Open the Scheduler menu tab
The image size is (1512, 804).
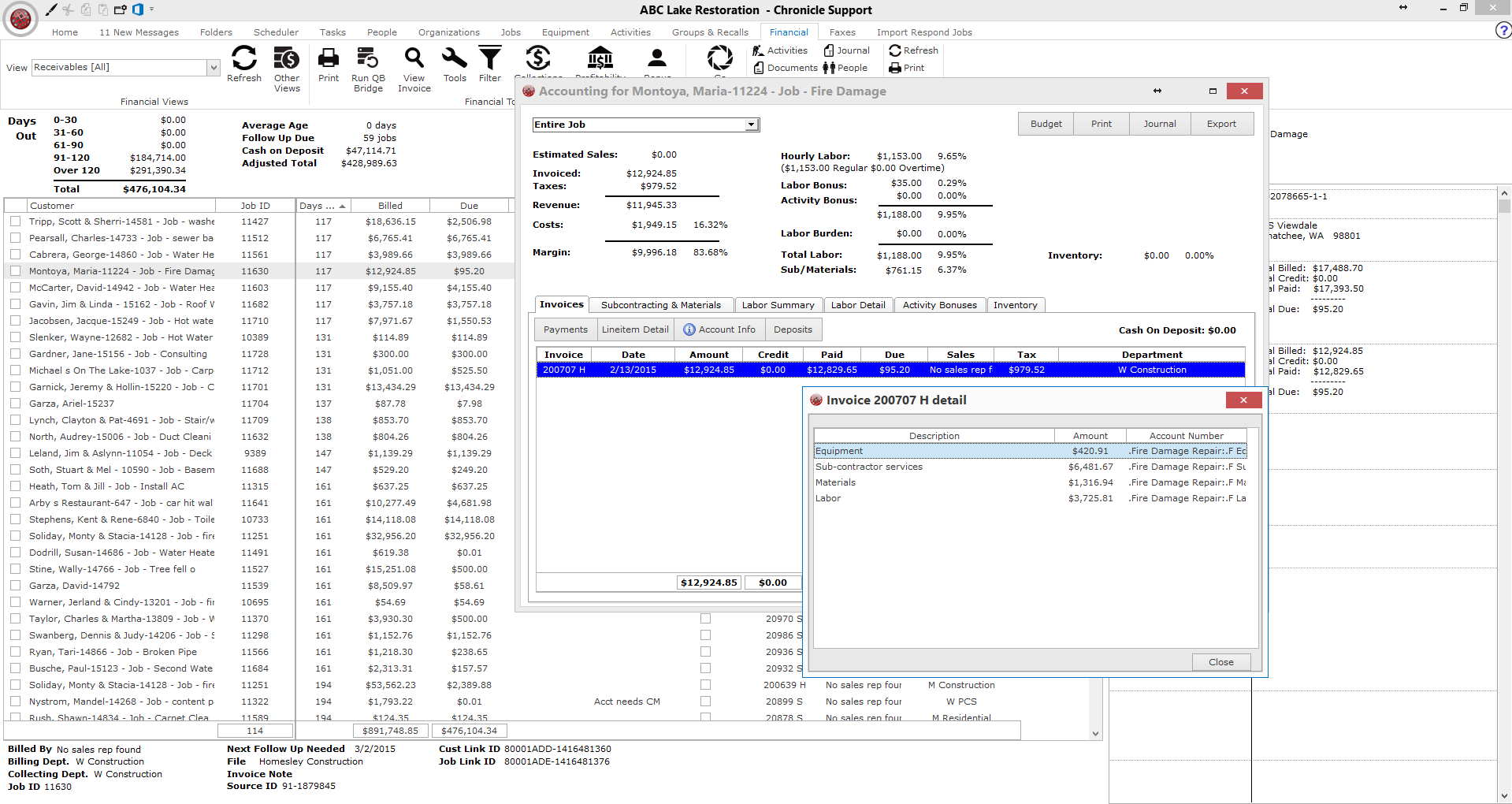(276, 32)
